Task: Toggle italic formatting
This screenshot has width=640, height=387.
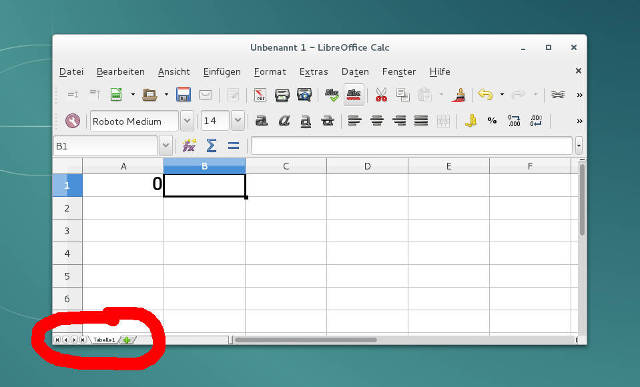Action: tap(284, 121)
